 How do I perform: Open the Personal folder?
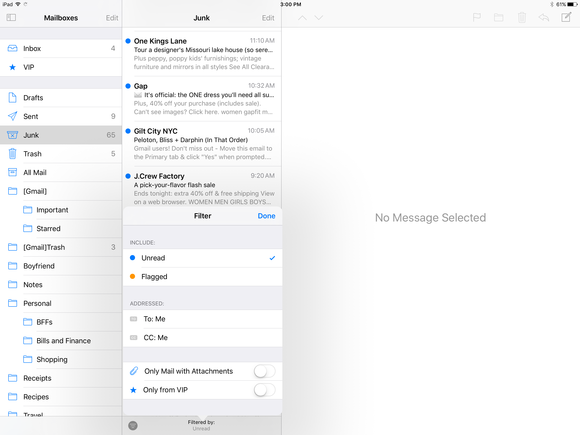[61, 303]
